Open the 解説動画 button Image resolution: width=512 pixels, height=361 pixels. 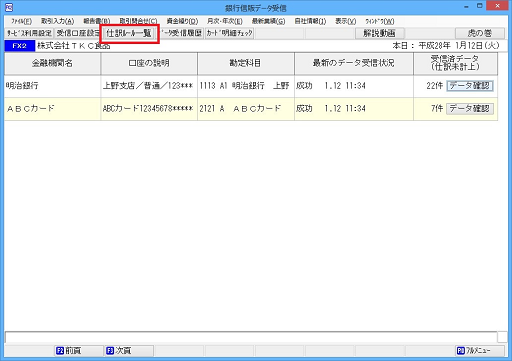pyautogui.click(x=380, y=33)
